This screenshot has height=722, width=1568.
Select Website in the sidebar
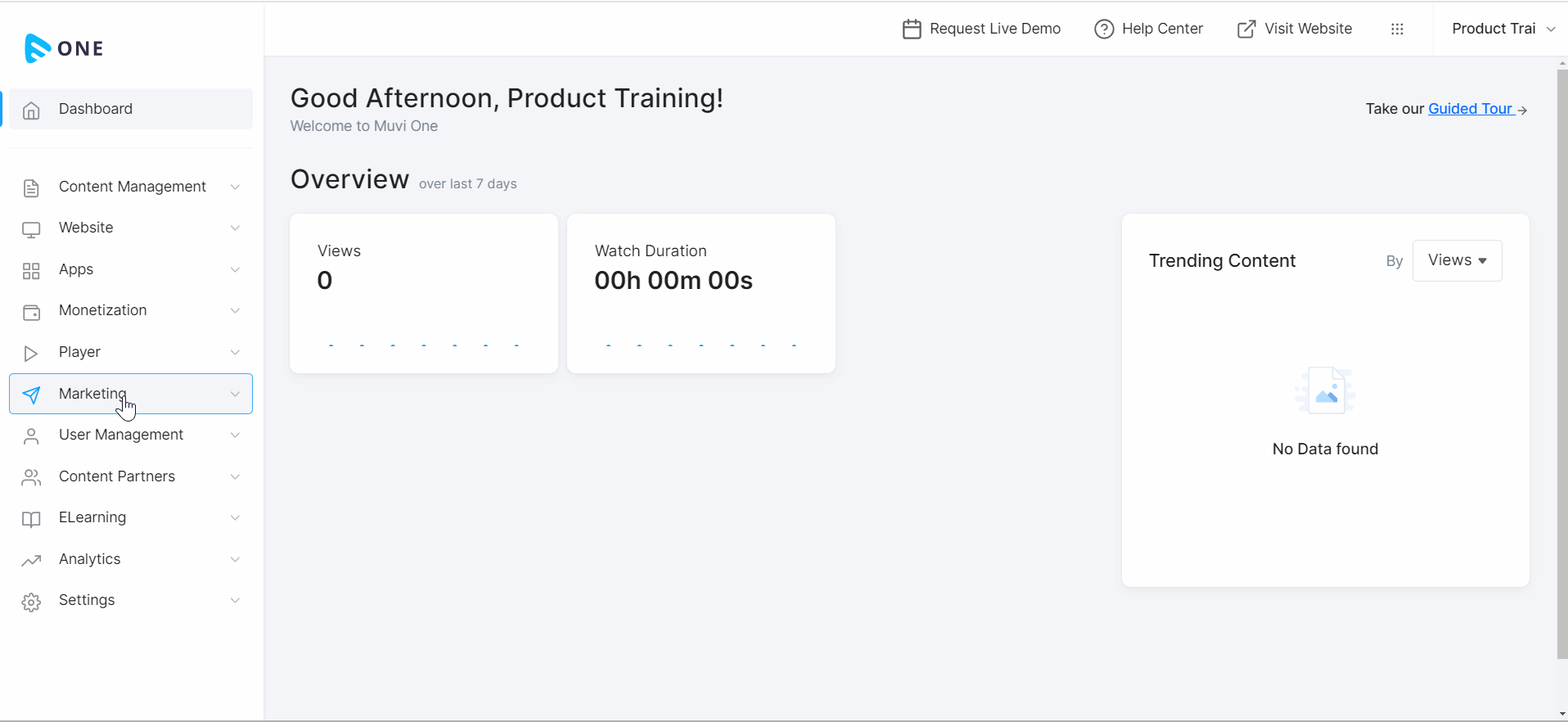point(131,228)
